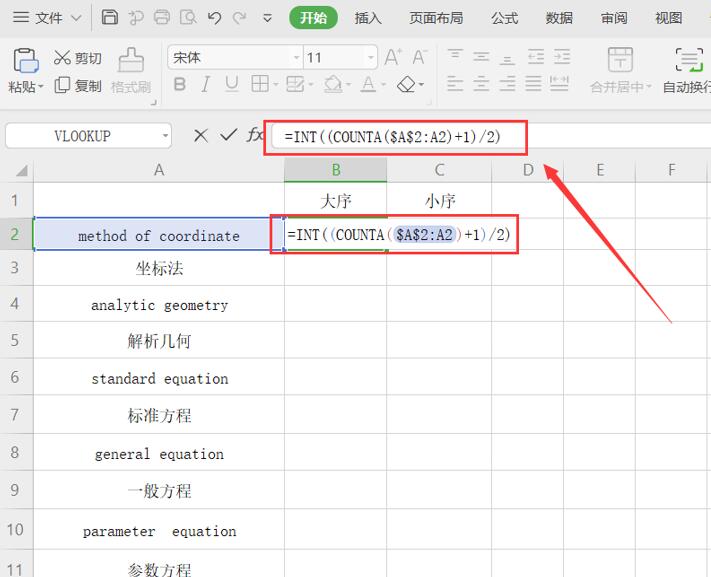
Task: Expand the 粘贴 dropdown arrow
Action: point(41,86)
